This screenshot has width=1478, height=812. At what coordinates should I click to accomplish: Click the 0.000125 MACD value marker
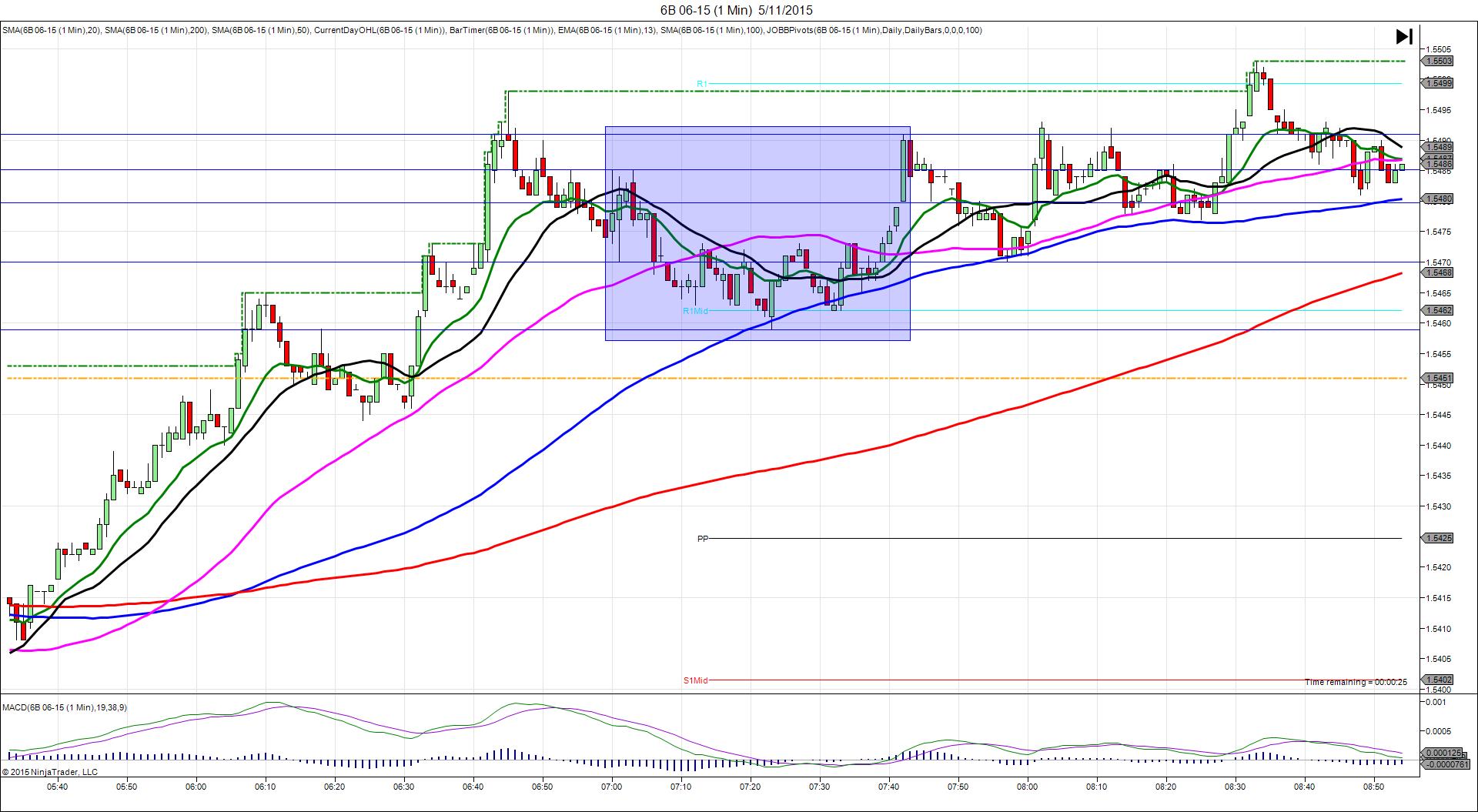tap(1438, 753)
